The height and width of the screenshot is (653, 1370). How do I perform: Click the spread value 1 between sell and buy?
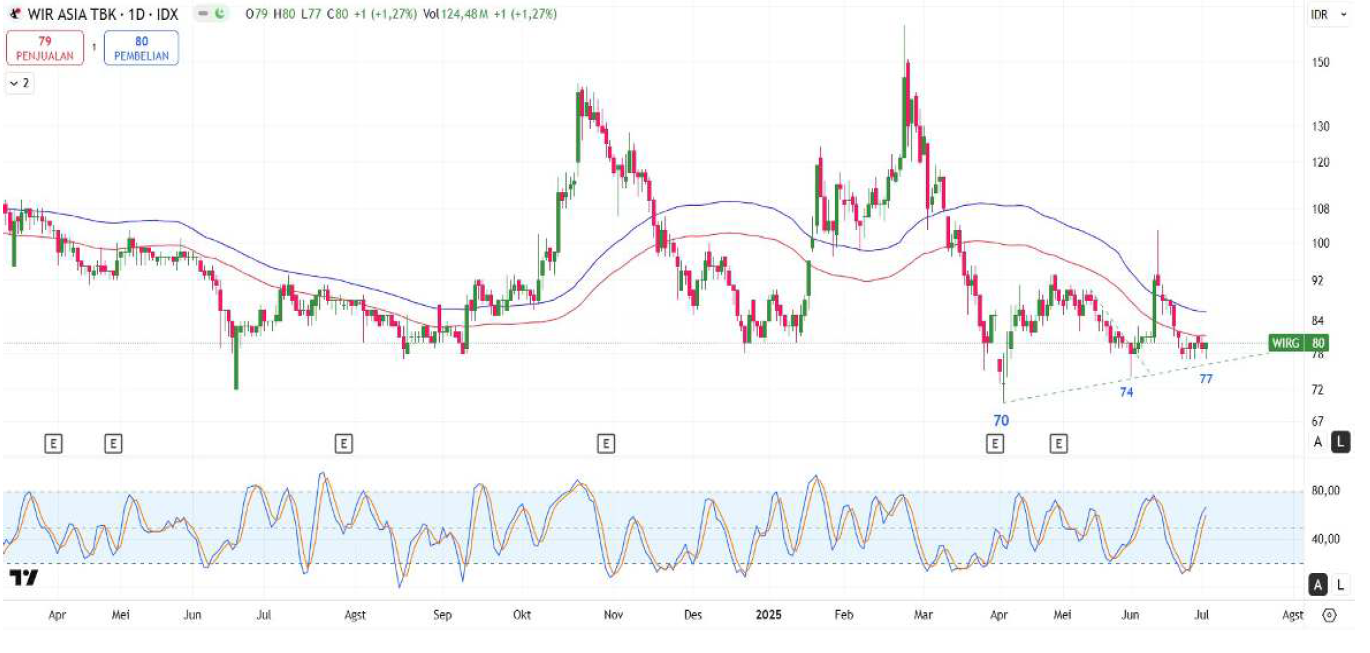pyautogui.click(x=94, y=47)
